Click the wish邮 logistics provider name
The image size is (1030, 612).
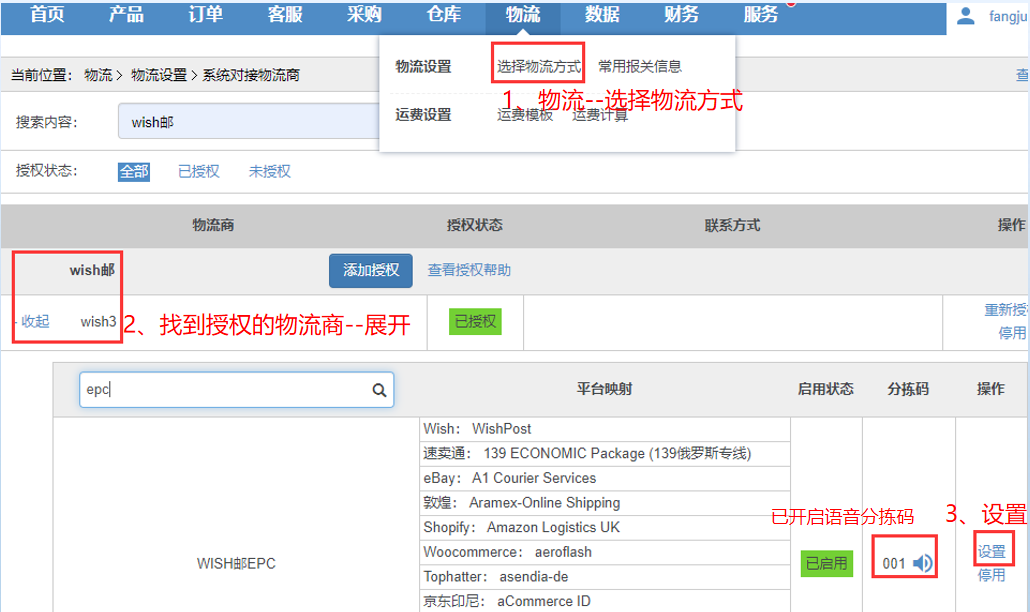pyautogui.click(x=92, y=270)
